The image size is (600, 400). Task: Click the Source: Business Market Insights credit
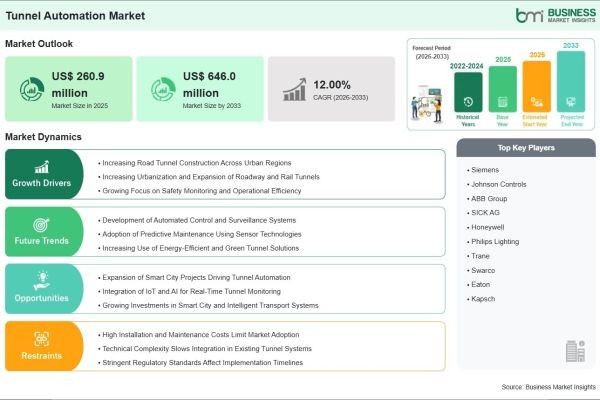[x=549, y=387]
